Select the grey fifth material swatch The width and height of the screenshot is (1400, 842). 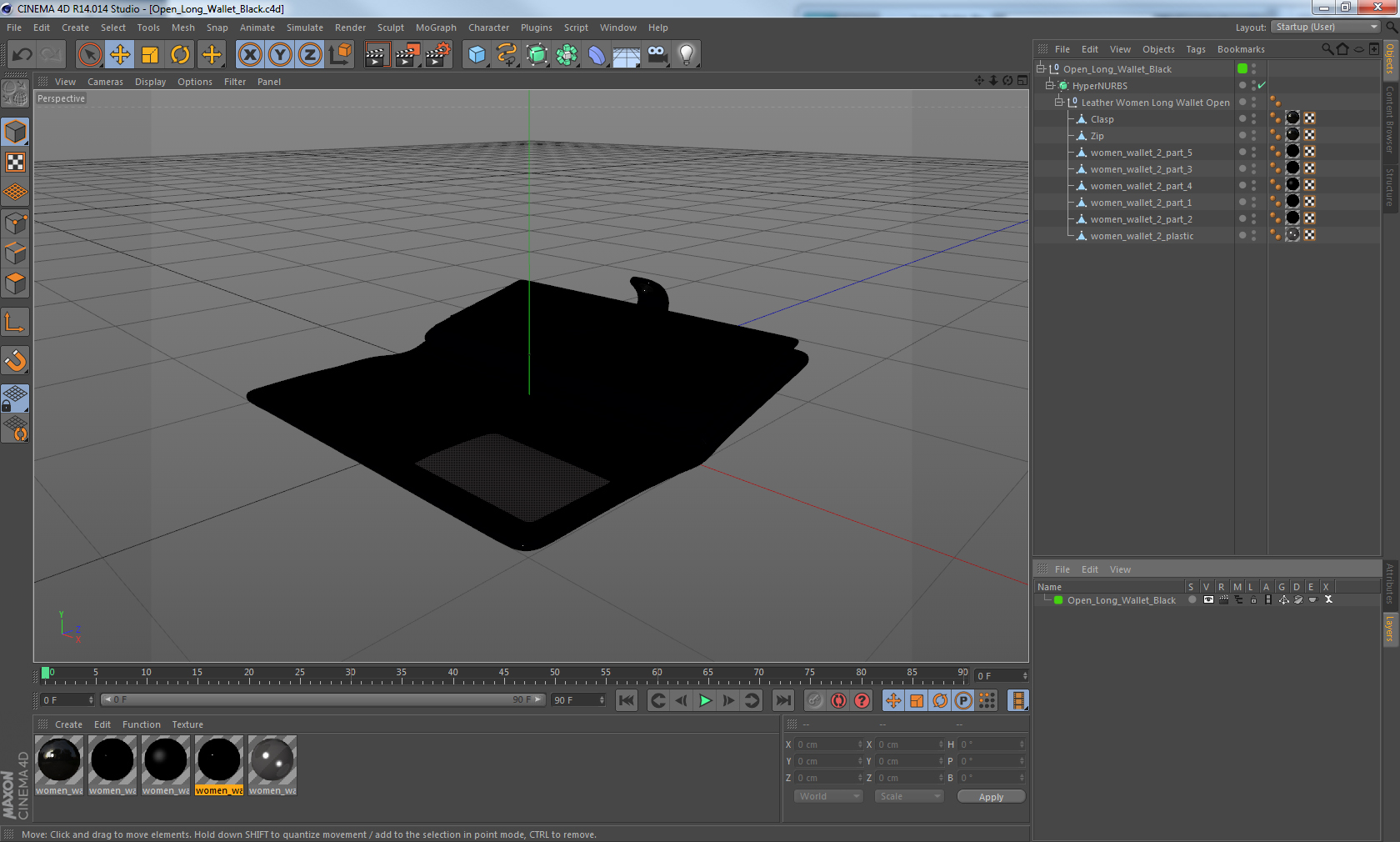[x=272, y=765]
